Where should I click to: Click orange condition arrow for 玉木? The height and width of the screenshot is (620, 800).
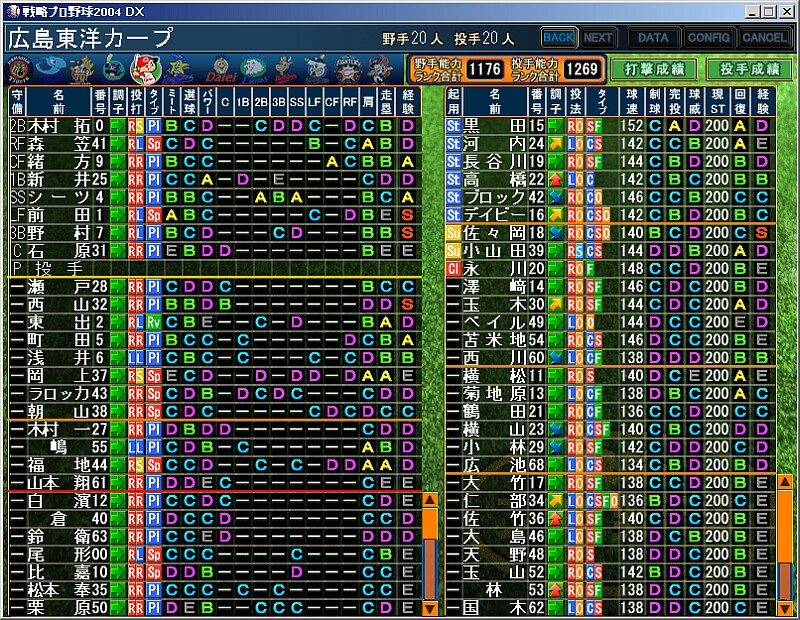(x=556, y=305)
